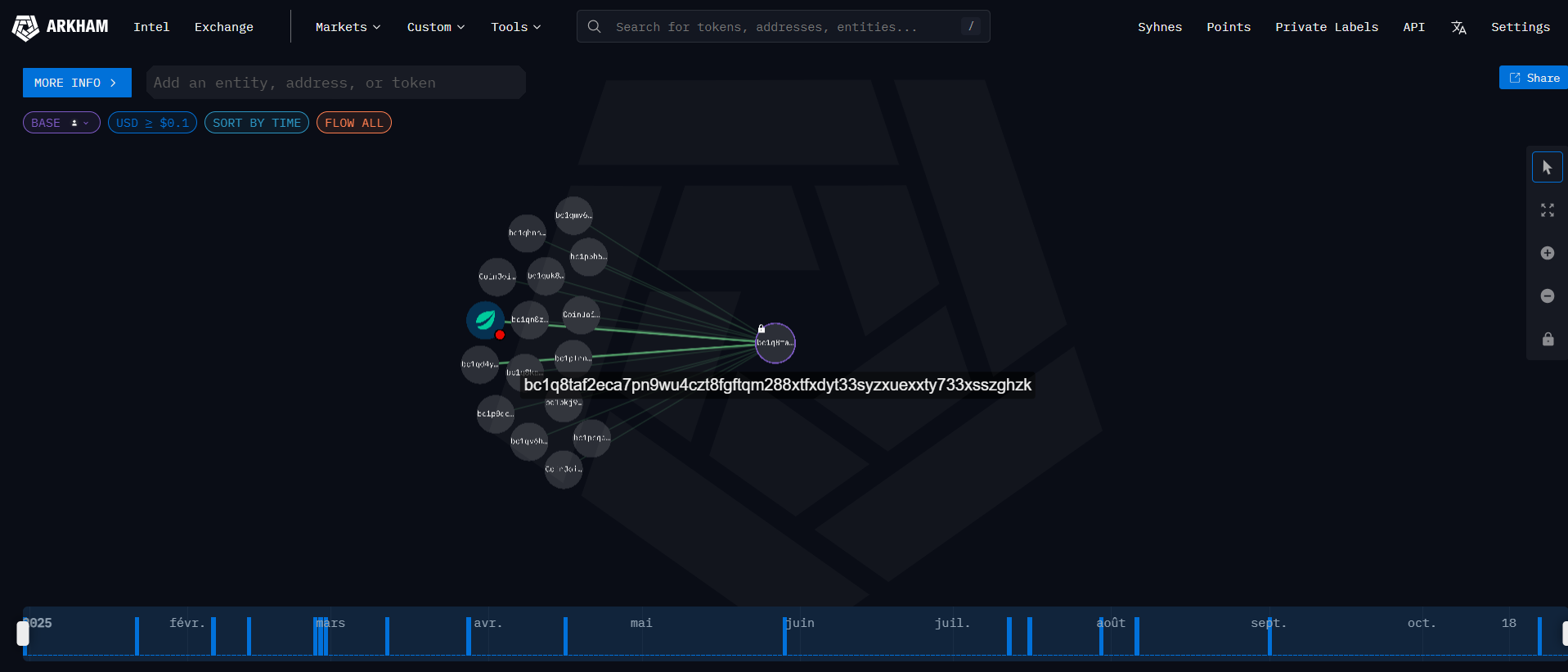1568x672 pixels.
Task: Click the timeline bar at juin
Action: (x=784, y=636)
